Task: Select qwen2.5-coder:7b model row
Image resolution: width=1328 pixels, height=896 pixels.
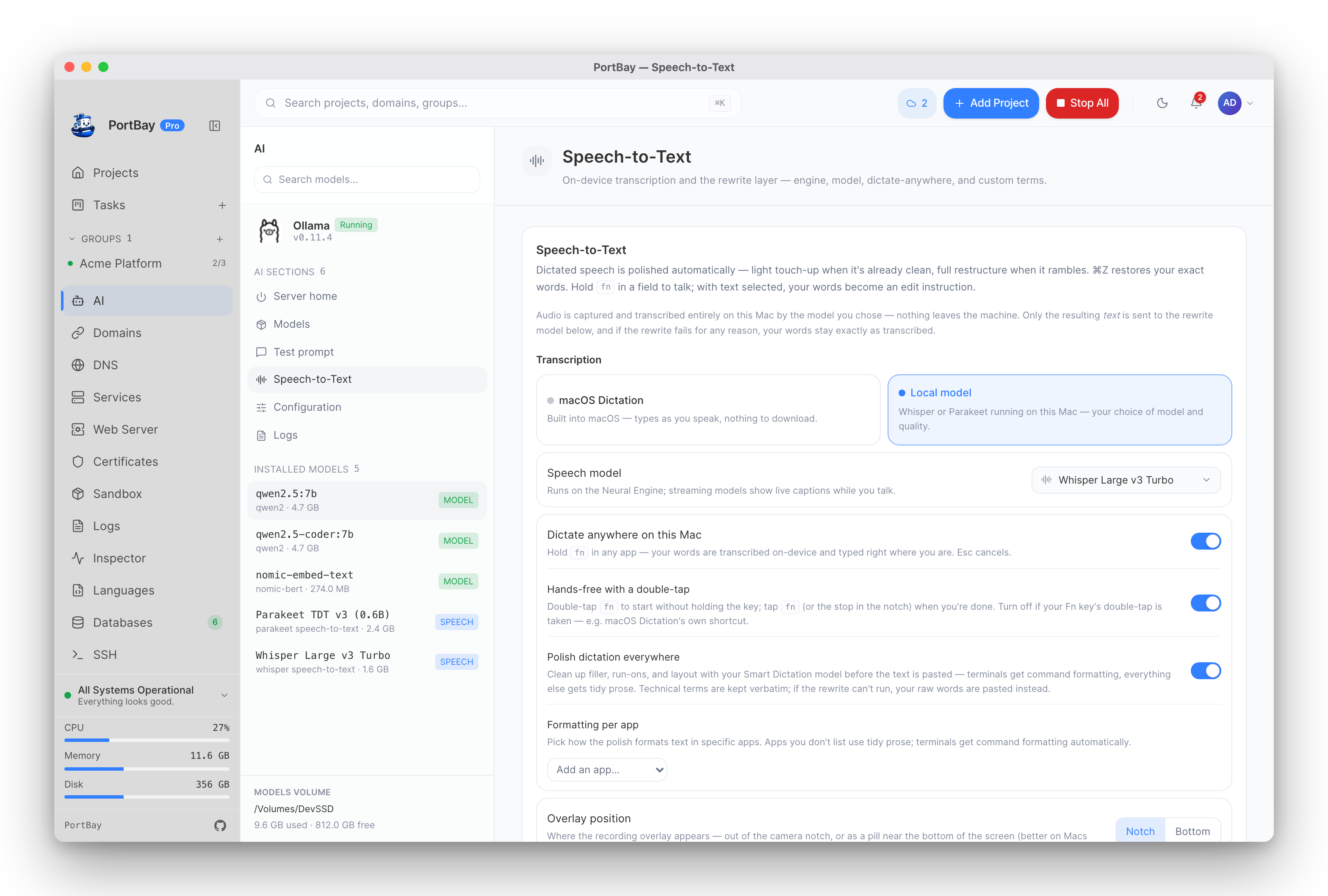Action: (x=367, y=541)
